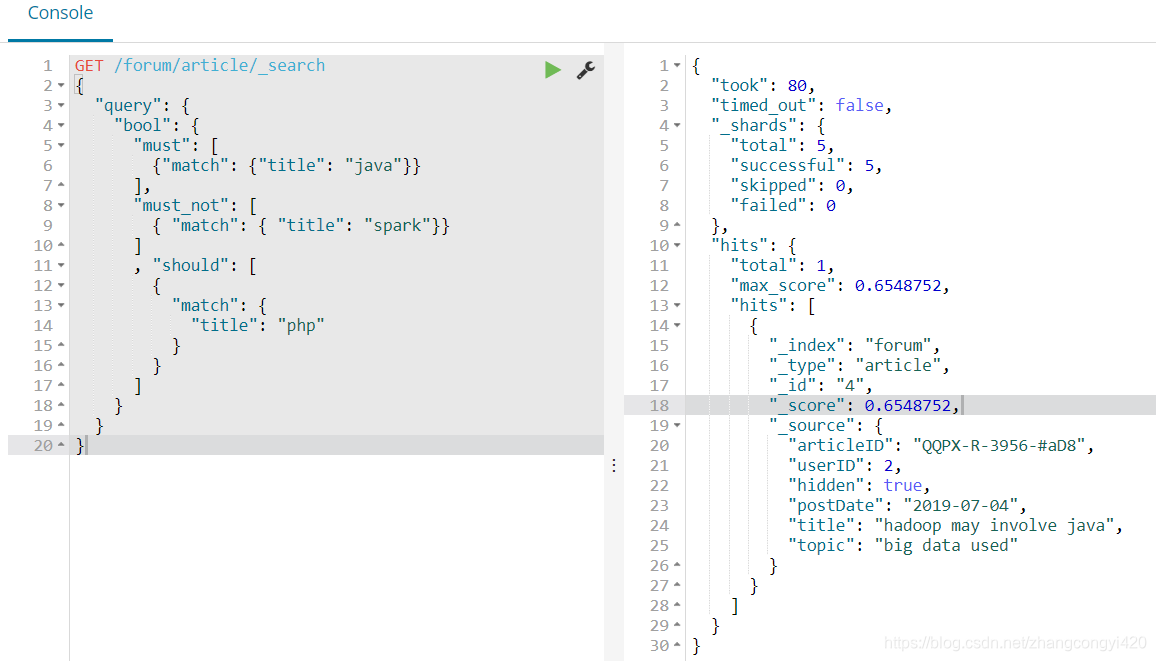The width and height of the screenshot is (1156, 661).
Task: Collapse the query object on line 3
Action: 63,105
